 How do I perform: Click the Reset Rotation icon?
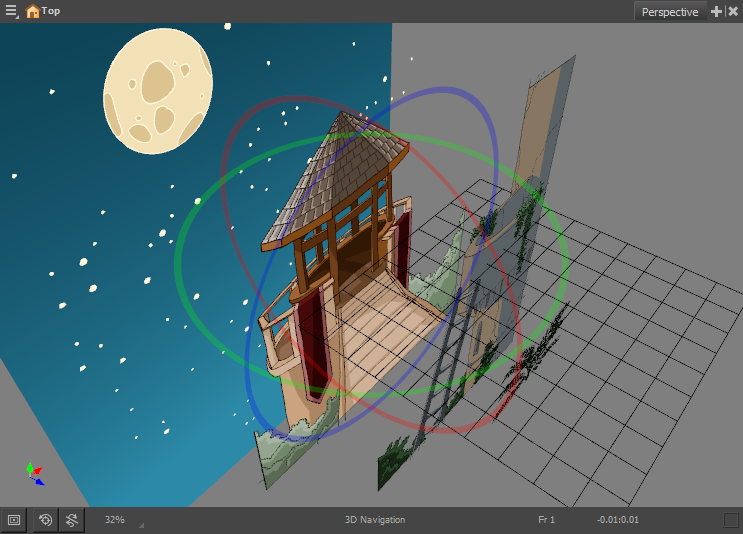[72, 520]
